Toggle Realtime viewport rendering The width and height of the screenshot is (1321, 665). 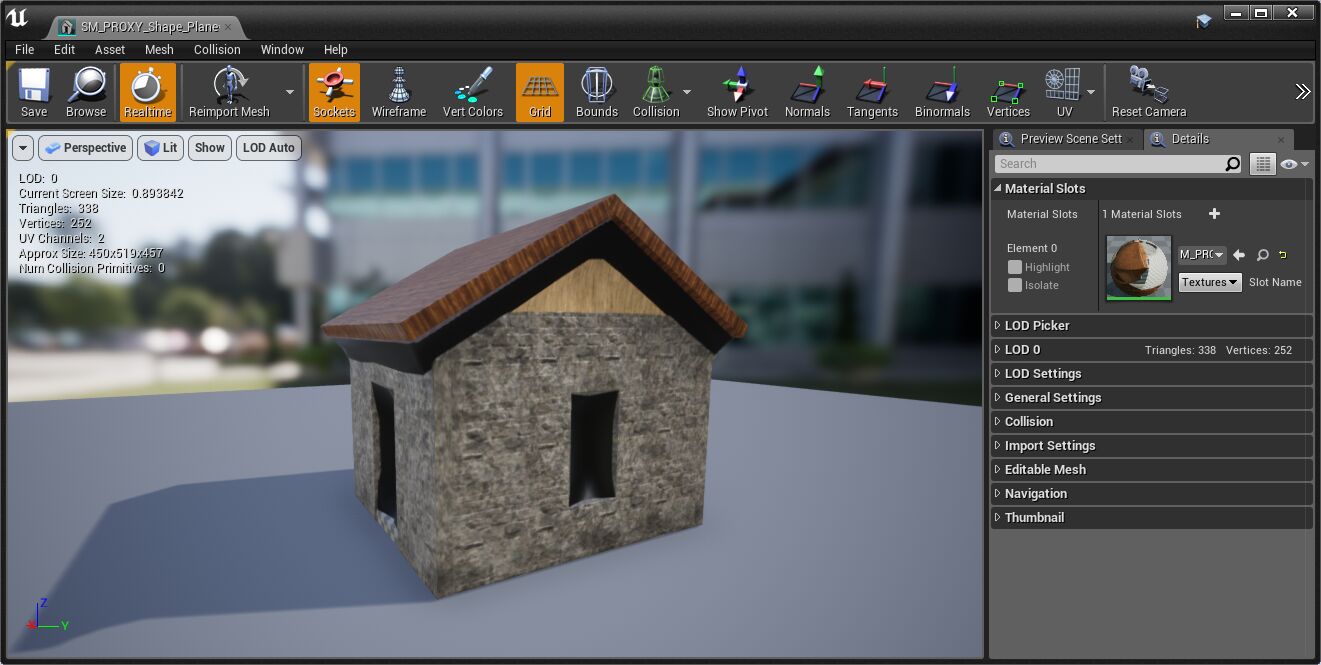pos(148,92)
